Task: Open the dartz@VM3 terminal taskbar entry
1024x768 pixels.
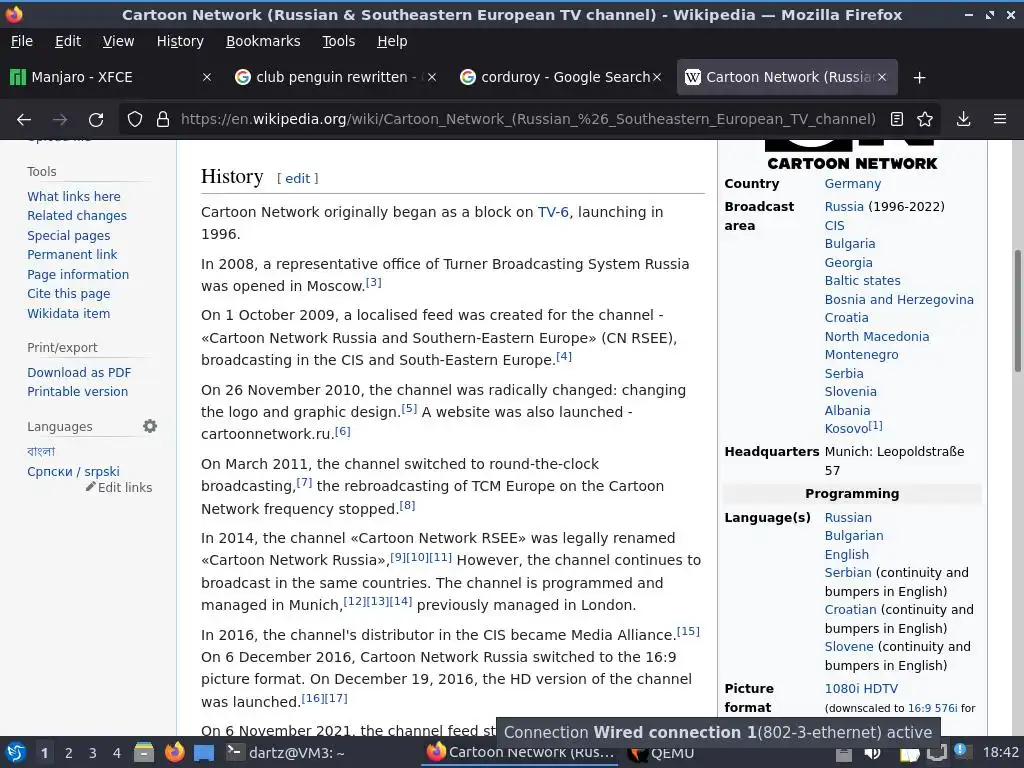Action: click(x=286, y=753)
